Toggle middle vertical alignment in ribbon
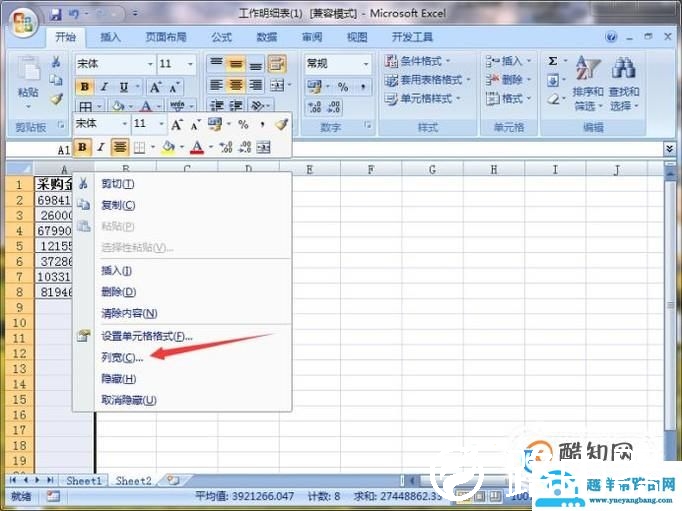This screenshot has width=682, height=511. (236, 64)
